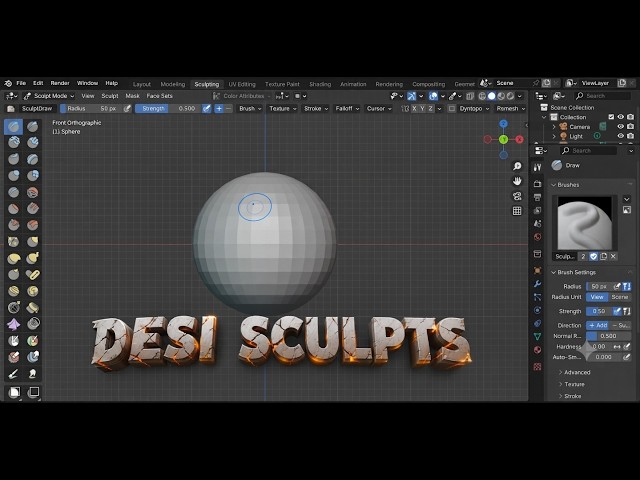Set brush Direction to Add
The width and height of the screenshot is (640, 480).
click(x=598, y=325)
